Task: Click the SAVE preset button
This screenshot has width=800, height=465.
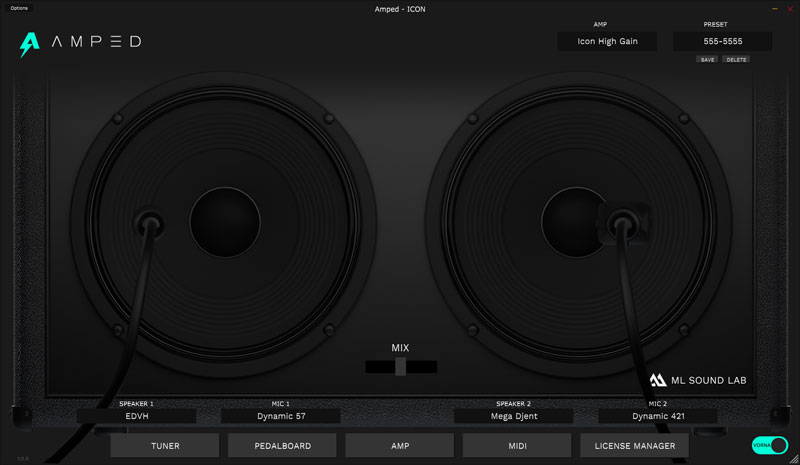Action: pyautogui.click(x=707, y=60)
